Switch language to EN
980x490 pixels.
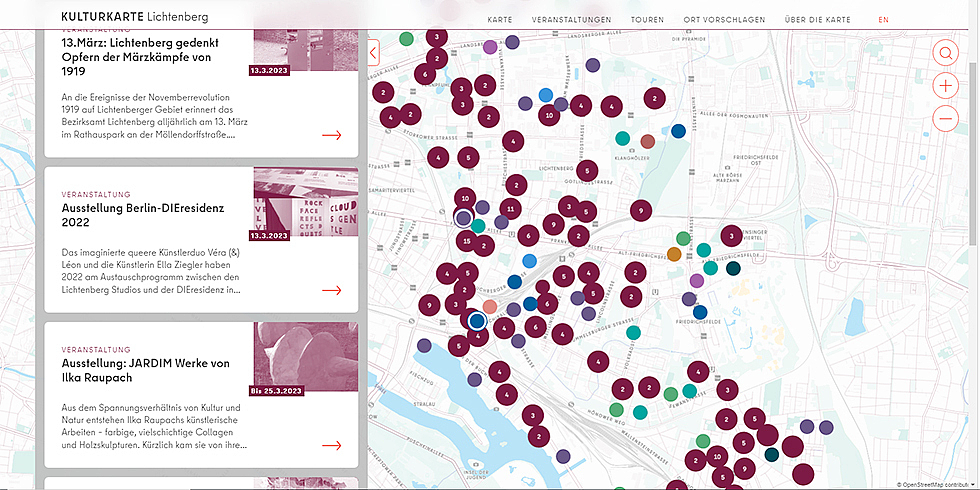pyautogui.click(x=883, y=19)
